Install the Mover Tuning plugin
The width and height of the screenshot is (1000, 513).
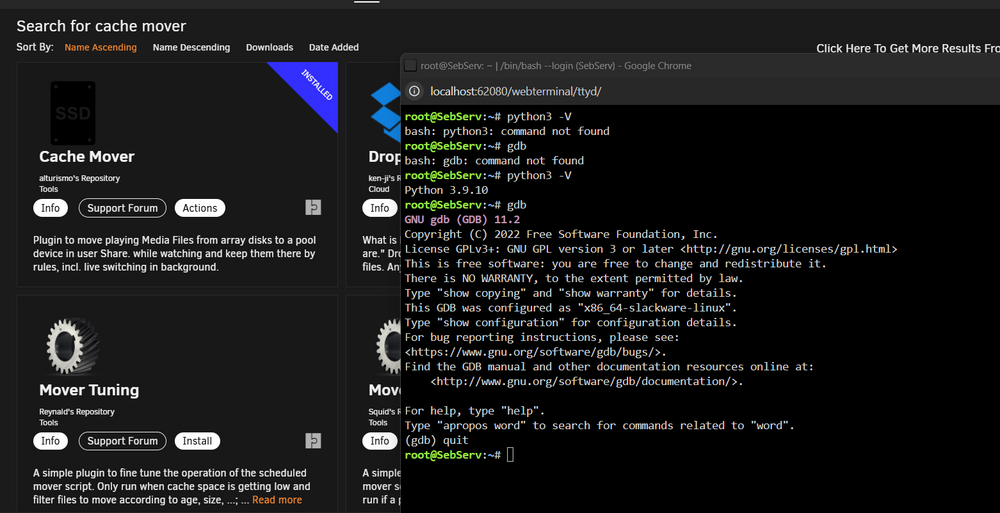197,441
